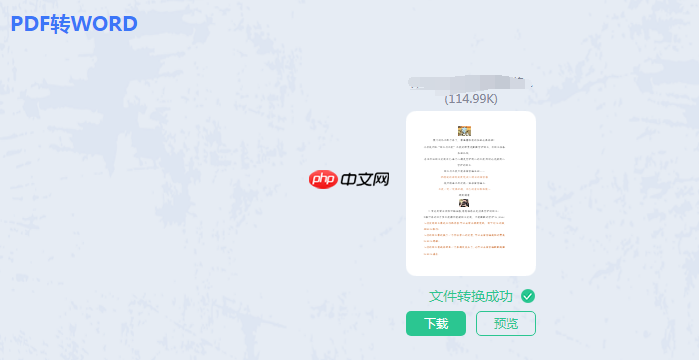Click the 文件转换成功 status text
The width and height of the screenshot is (699, 360).
471,296
